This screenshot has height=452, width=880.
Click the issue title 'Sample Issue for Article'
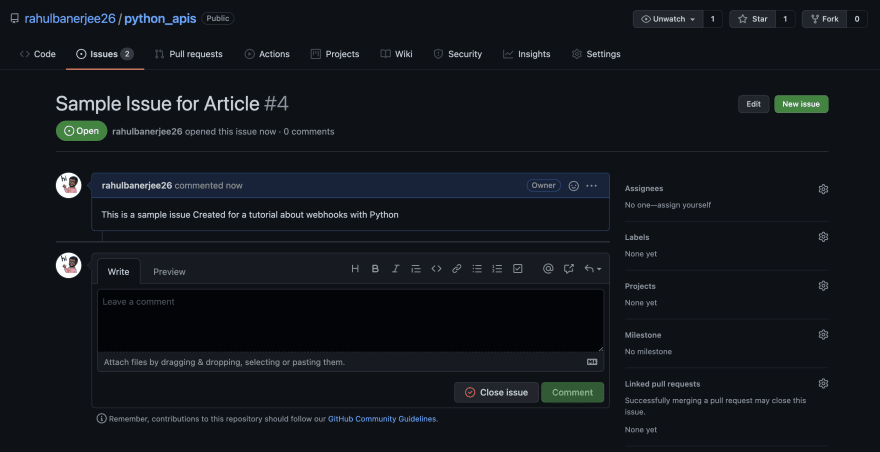click(x=158, y=104)
